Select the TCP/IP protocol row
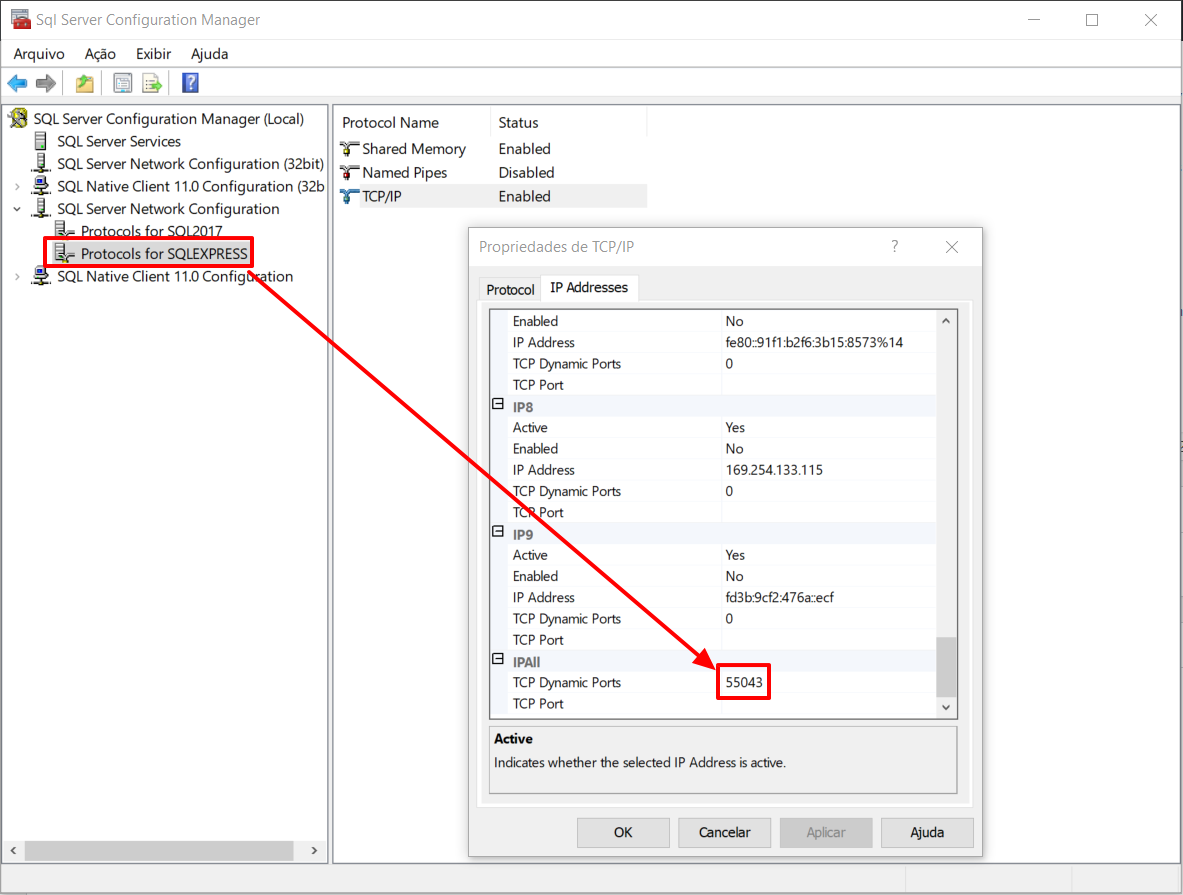1183x895 pixels. click(493, 196)
